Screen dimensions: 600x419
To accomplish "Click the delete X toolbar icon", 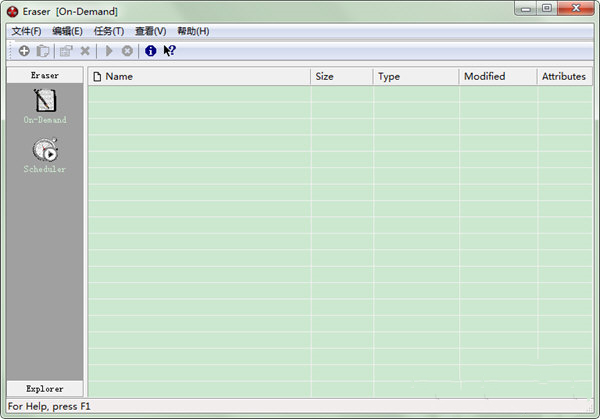I will point(85,50).
